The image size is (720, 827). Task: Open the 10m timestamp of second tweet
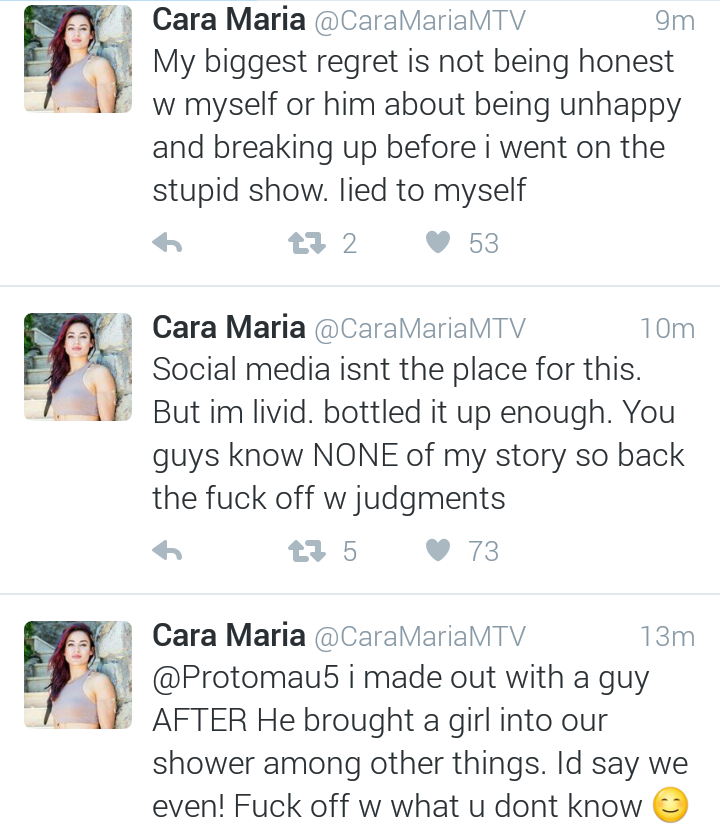tap(667, 329)
